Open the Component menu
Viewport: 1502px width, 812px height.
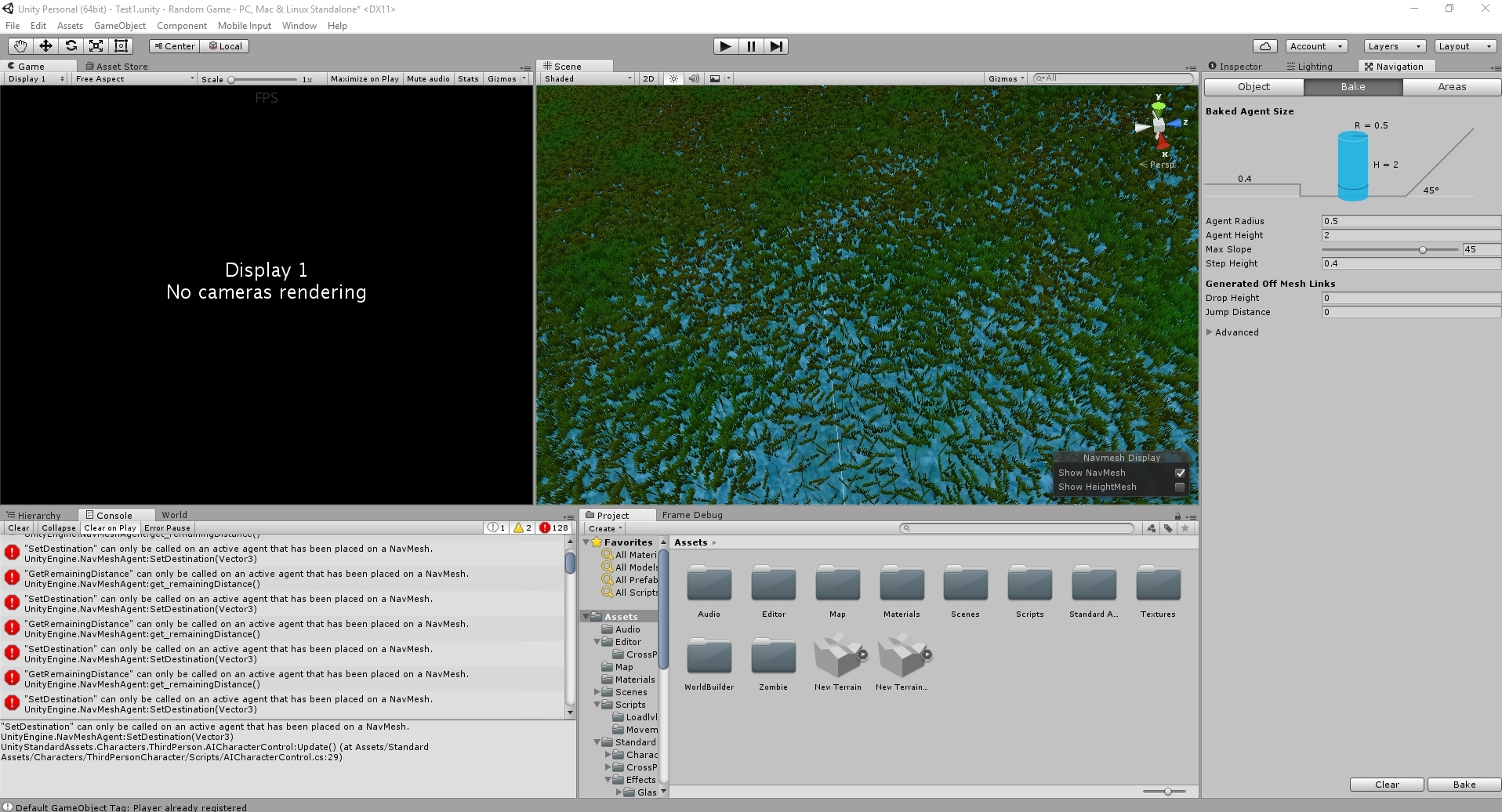(x=181, y=26)
